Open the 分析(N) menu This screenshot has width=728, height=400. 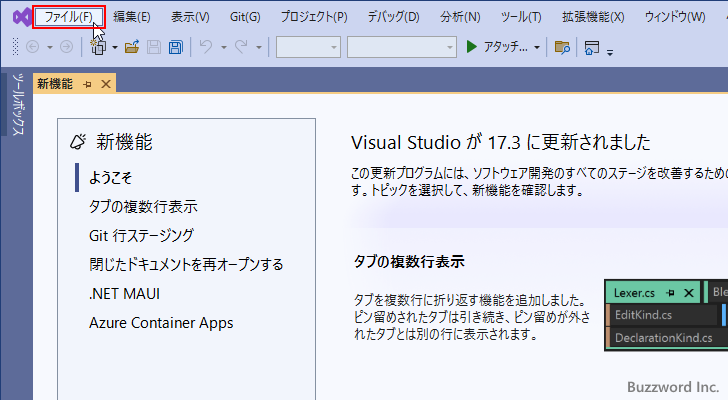[x=460, y=17]
